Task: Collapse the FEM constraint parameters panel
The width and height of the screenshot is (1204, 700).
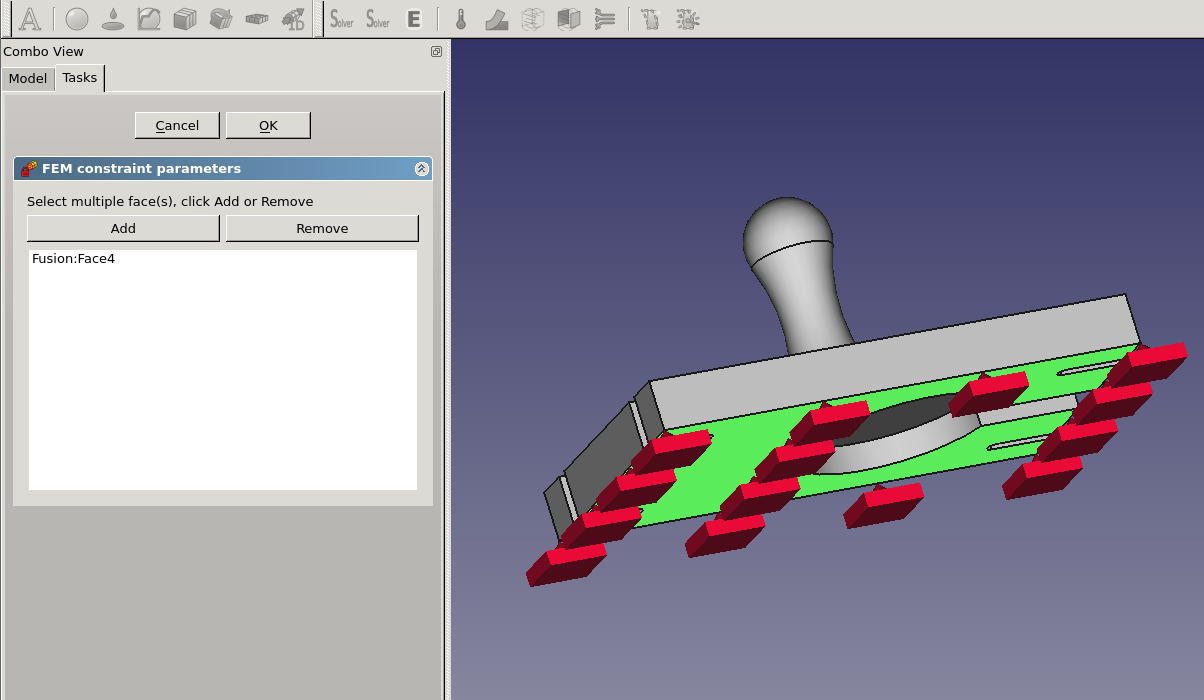Action: coord(422,169)
